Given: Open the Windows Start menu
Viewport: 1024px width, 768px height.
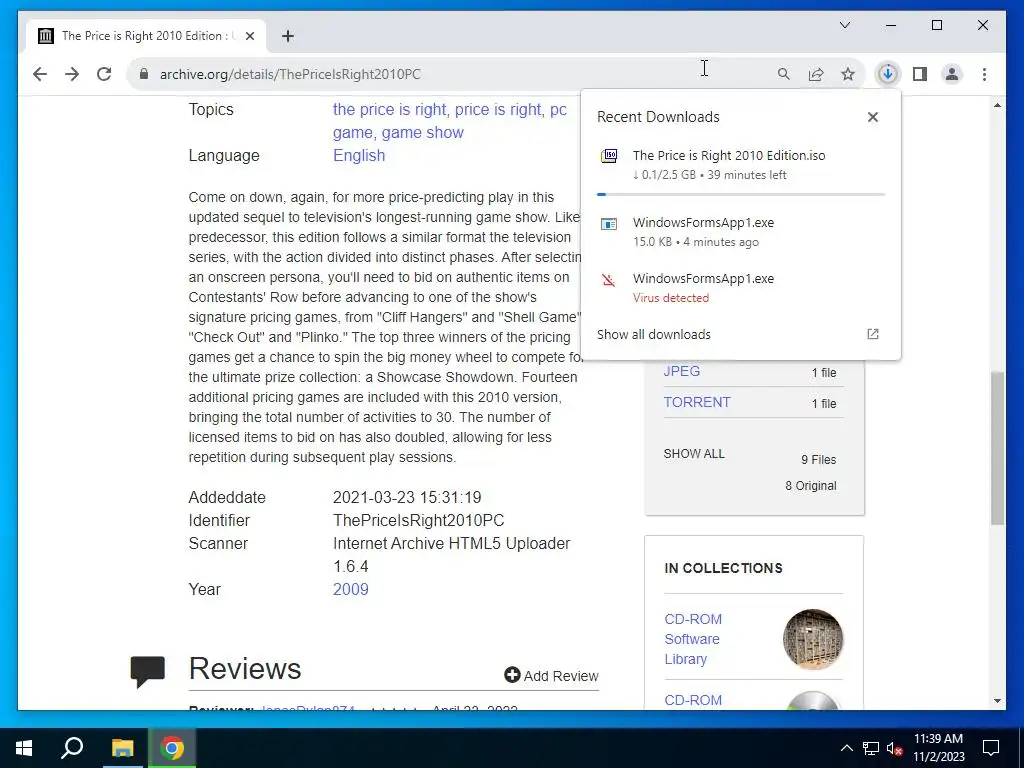Looking at the screenshot, I should point(24,748).
